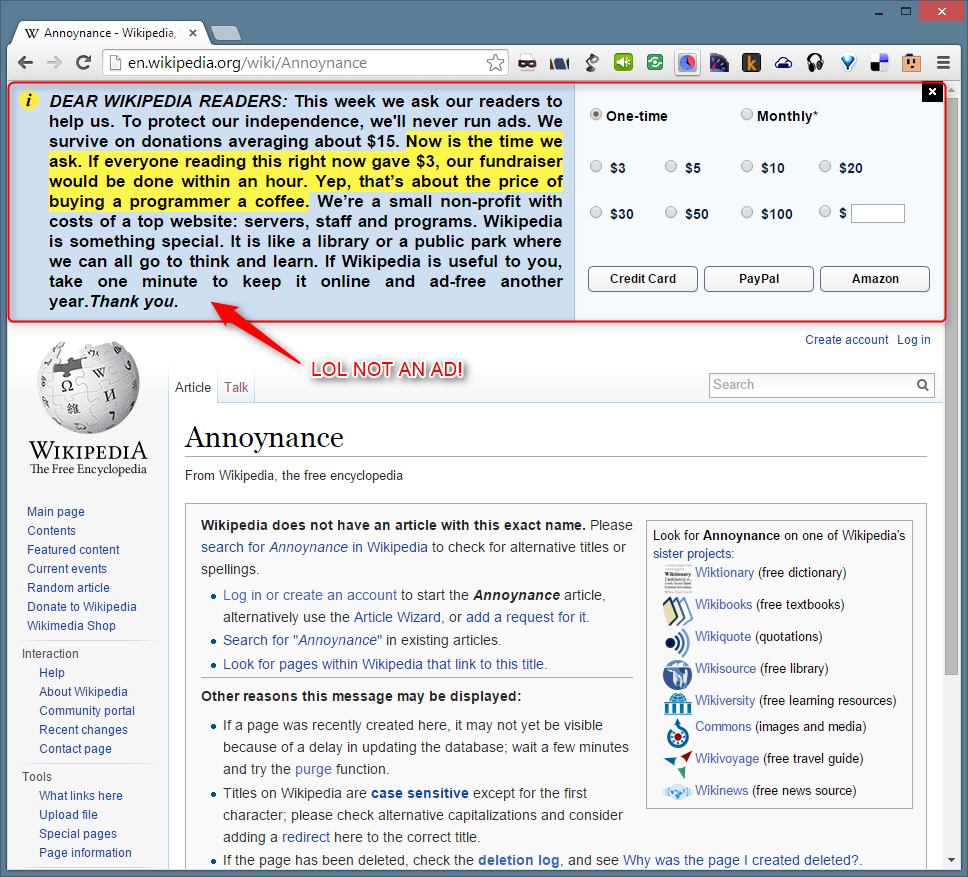Click the Wikipedia globe logo
Image resolution: width=968 pixels, height=877 pixels.
(88, 387)
